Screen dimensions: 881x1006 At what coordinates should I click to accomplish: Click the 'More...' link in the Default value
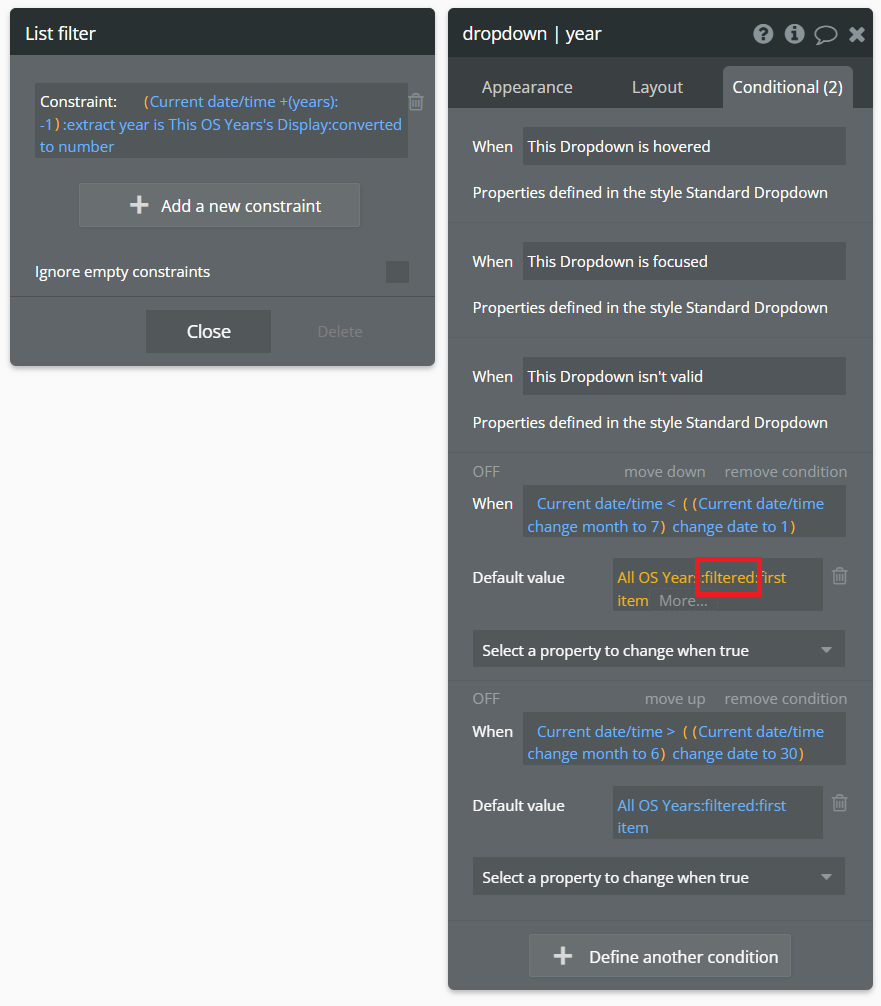[682, 600]
